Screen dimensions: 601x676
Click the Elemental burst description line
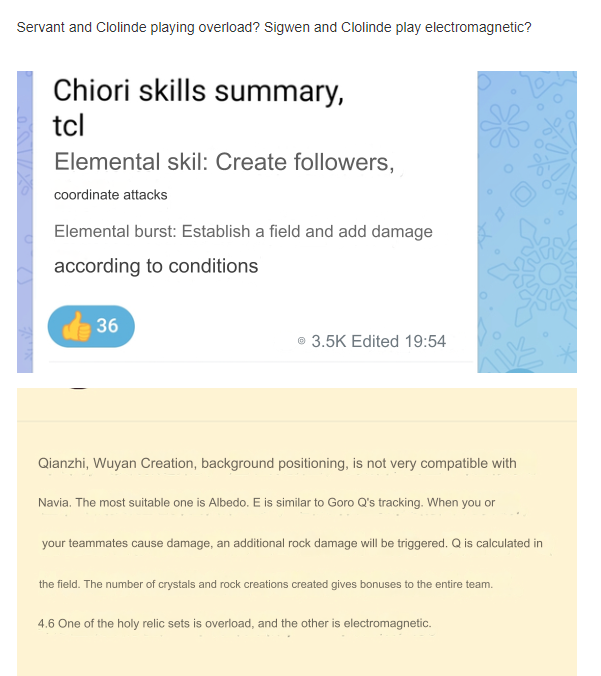[x=243, y=232]
